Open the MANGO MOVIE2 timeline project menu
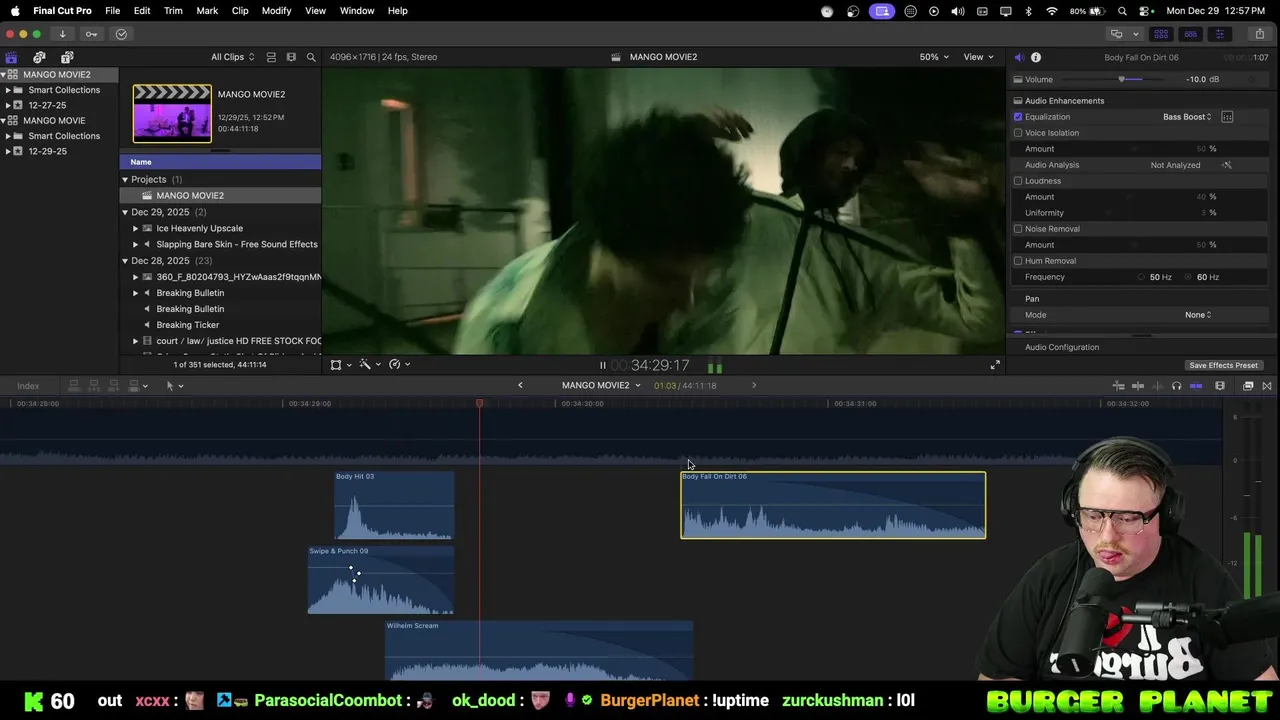The image size is (1280, 720). tap(601, 385)
